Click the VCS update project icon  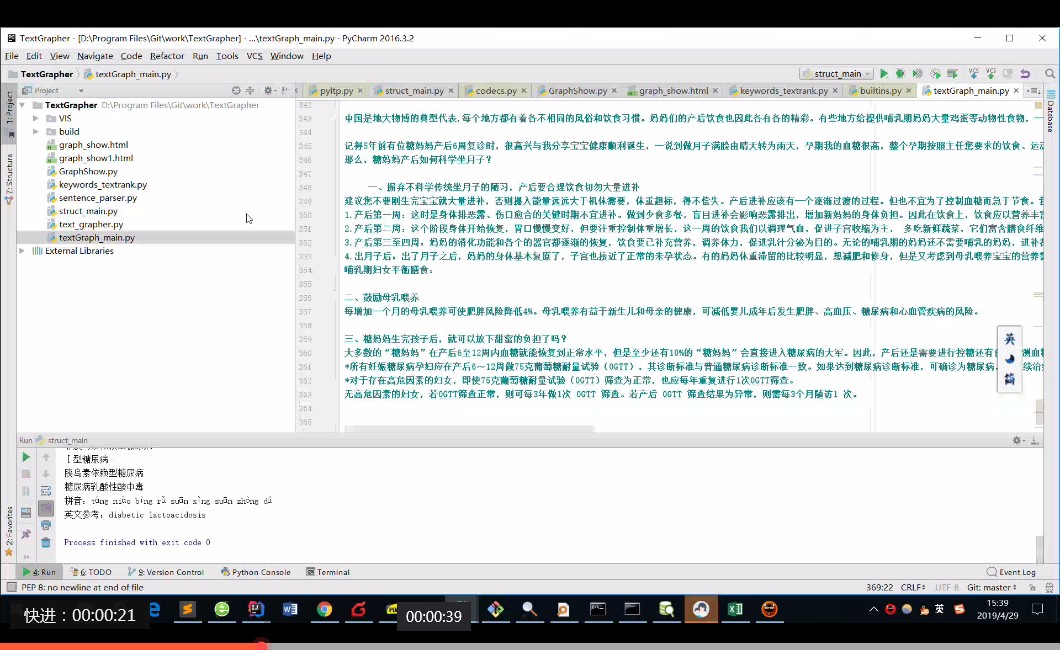click(973, 74)
